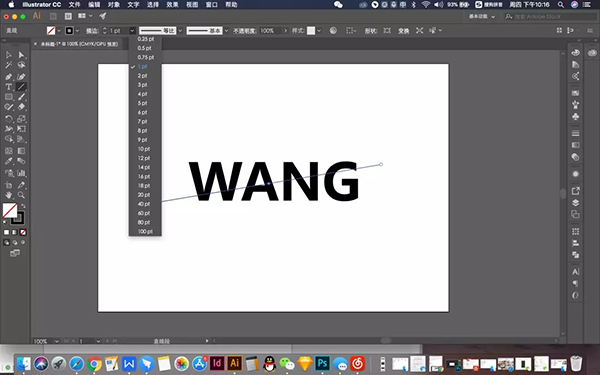The image size is (600, 375).
Task: Click the Adobe Stock search field
Action: click(x=550, y=16)
